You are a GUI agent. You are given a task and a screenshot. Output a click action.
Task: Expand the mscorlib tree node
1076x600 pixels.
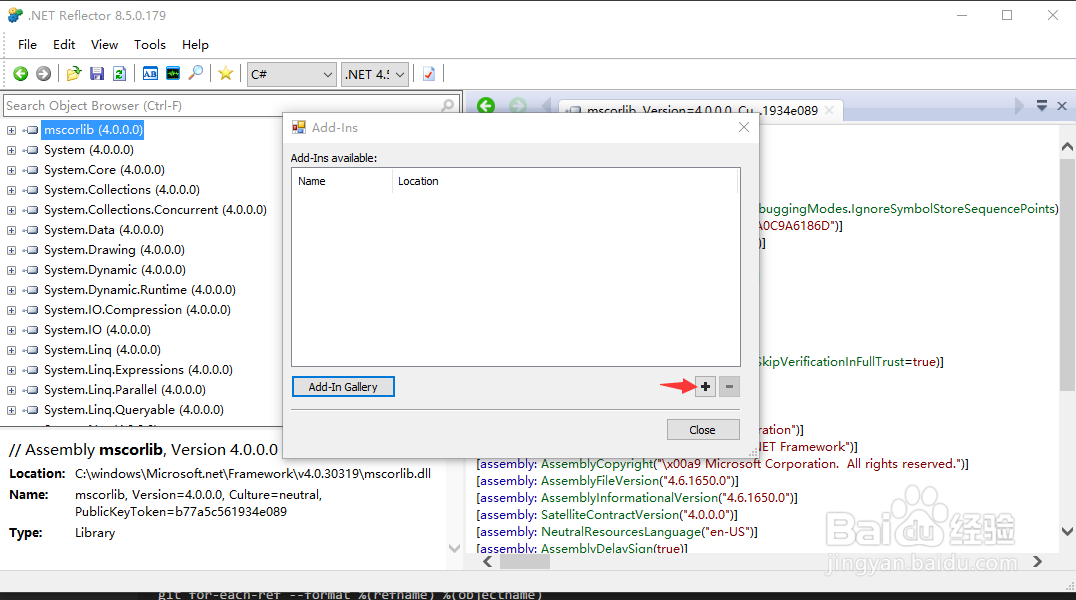pyautogui.click(x=12, y=130)
